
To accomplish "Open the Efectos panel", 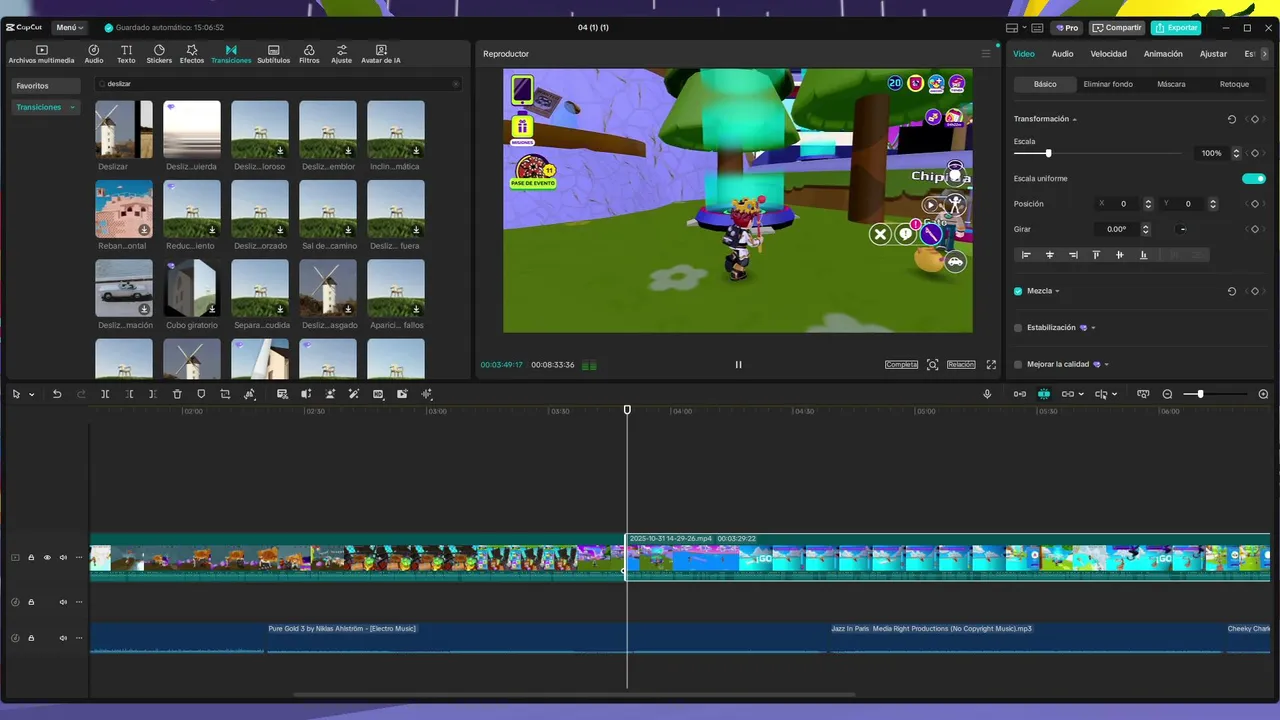I will [x=192, y=54].
